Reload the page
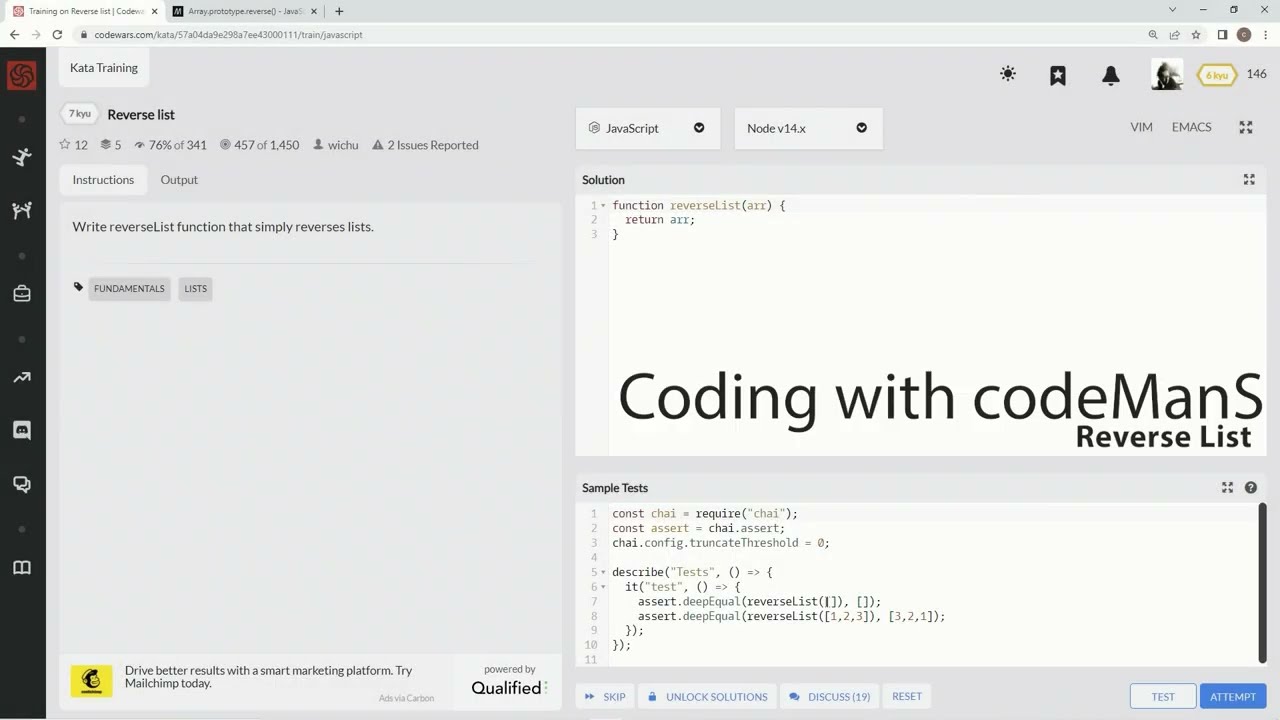This screenshot has height=720, width=1280. pyautogui.click(x=57, y=34)
